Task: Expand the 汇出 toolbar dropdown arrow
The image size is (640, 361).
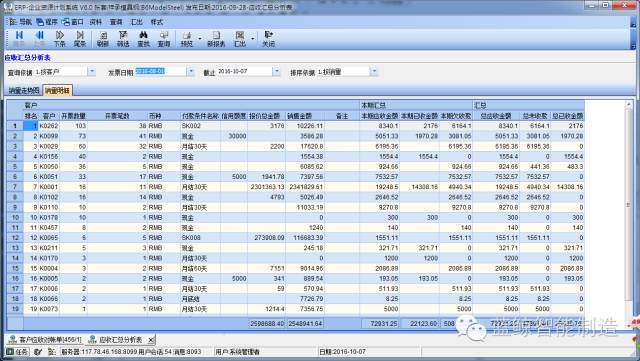Action: tap(253, 39)
